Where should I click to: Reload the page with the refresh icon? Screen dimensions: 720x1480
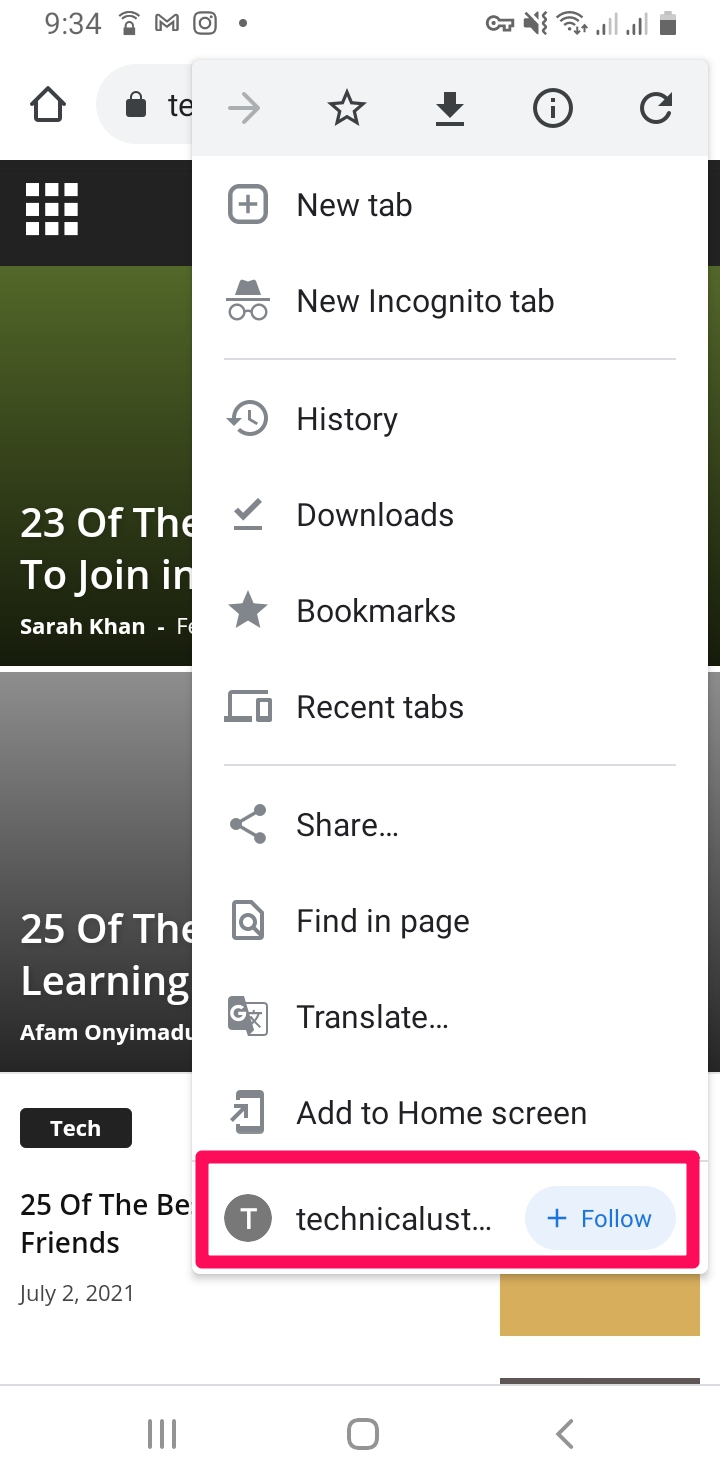(x=656, y=108)
